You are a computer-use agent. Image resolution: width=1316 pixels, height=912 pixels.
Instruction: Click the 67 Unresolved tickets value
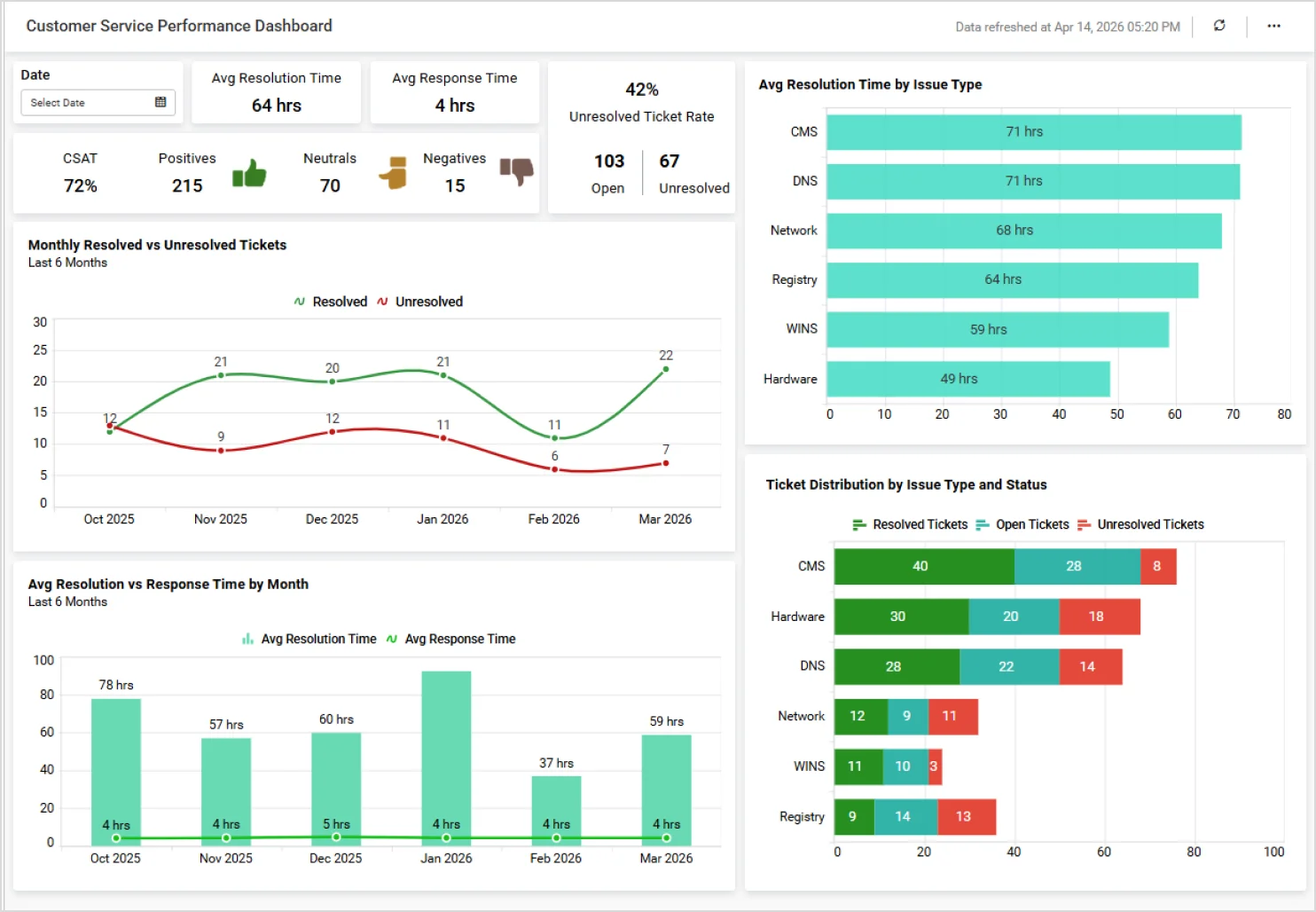pos(670,161)
